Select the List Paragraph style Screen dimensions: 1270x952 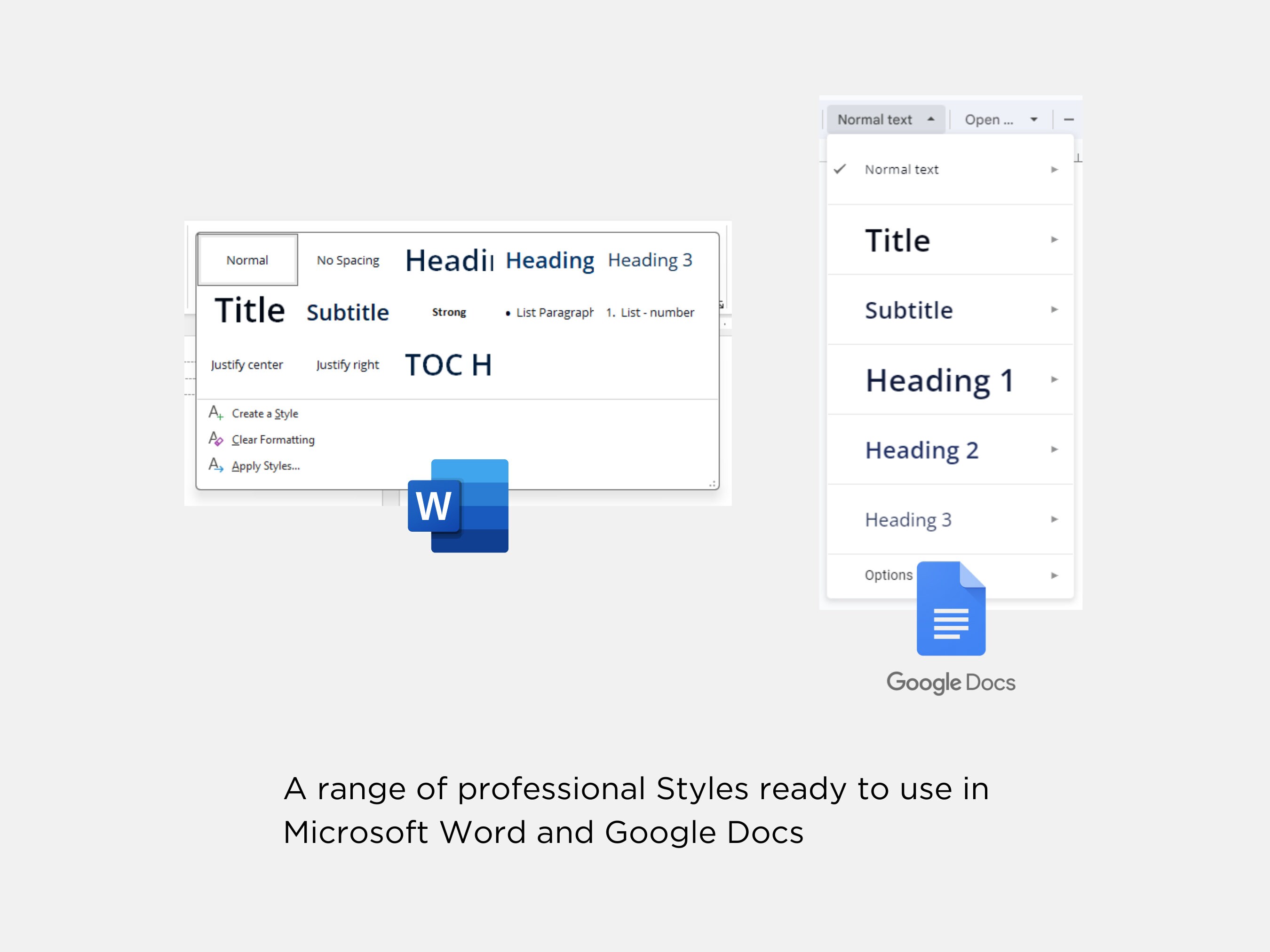point(552,312)
